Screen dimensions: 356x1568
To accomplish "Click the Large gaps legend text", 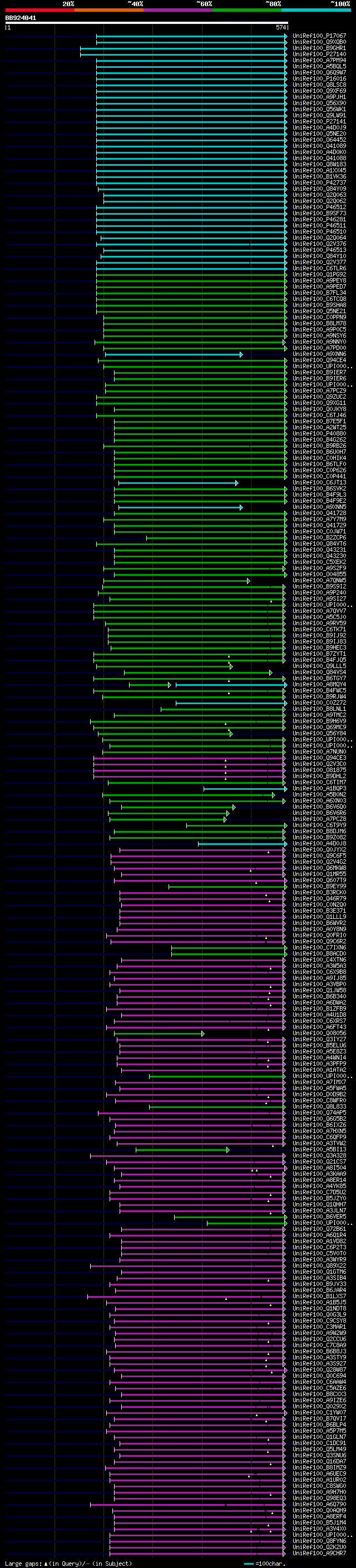I will (68, 1563).
